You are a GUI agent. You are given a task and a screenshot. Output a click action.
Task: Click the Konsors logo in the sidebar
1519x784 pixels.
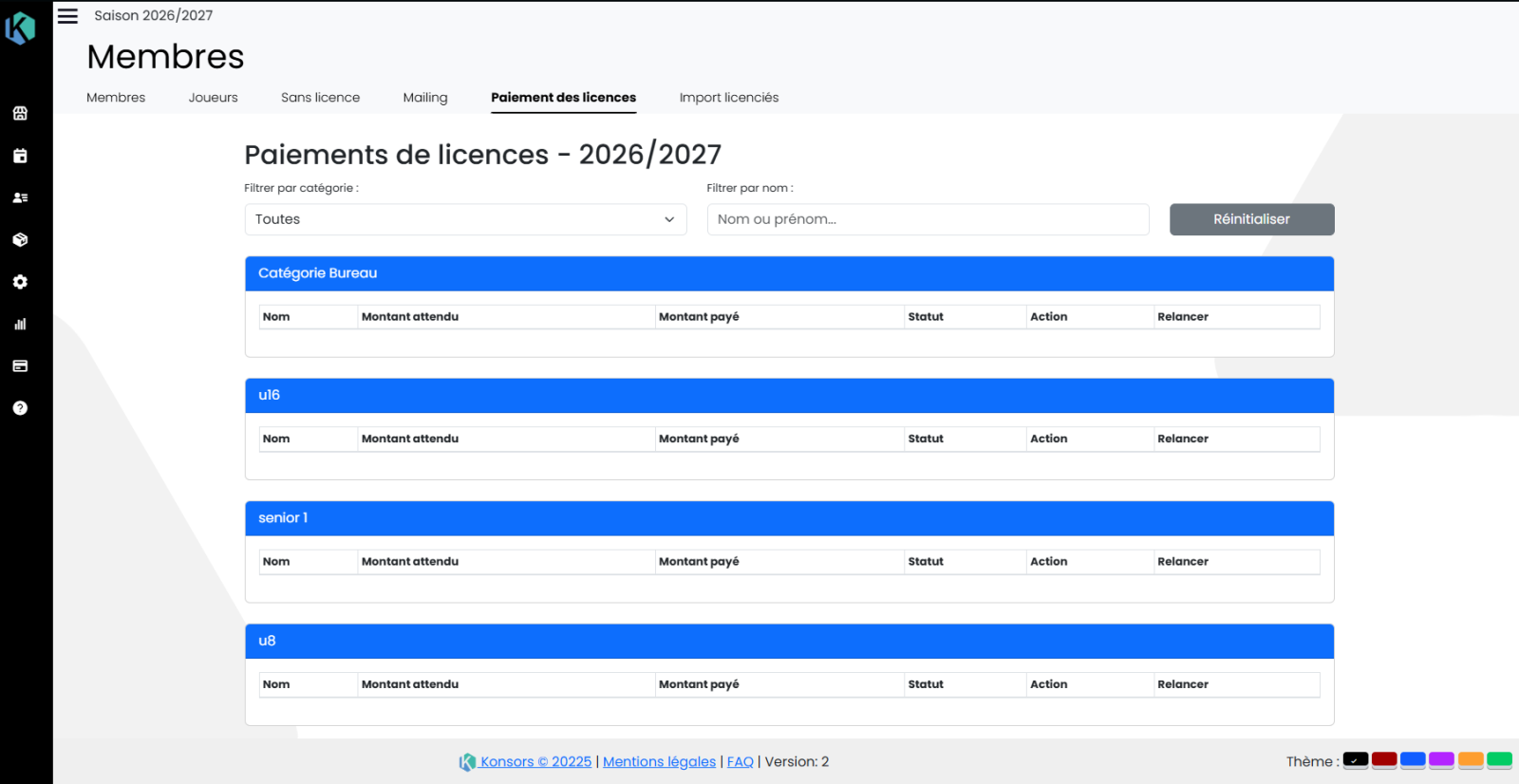(x=20, y=28)
